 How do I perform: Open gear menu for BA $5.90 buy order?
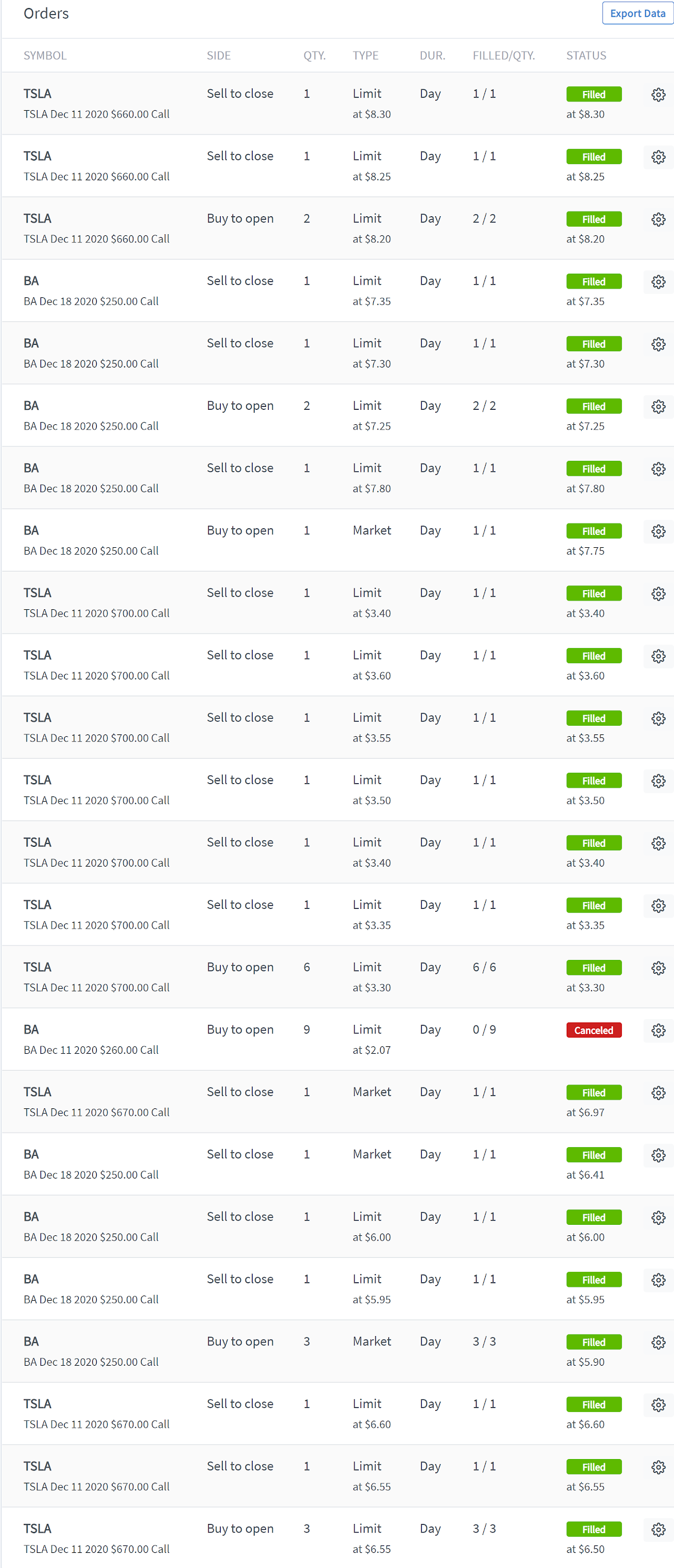click(658, 1342)
